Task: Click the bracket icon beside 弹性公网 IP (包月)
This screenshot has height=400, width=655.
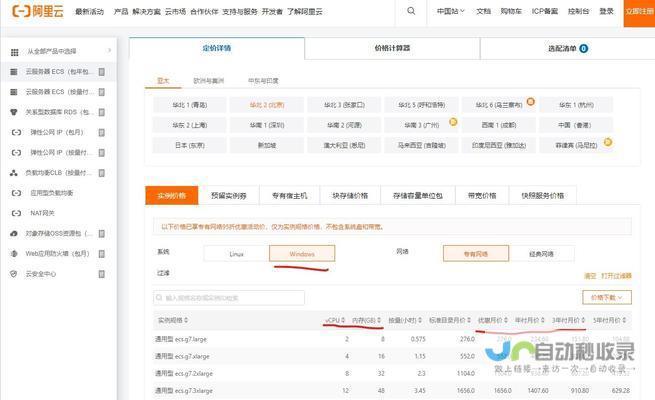Action: tap(16, 132)
